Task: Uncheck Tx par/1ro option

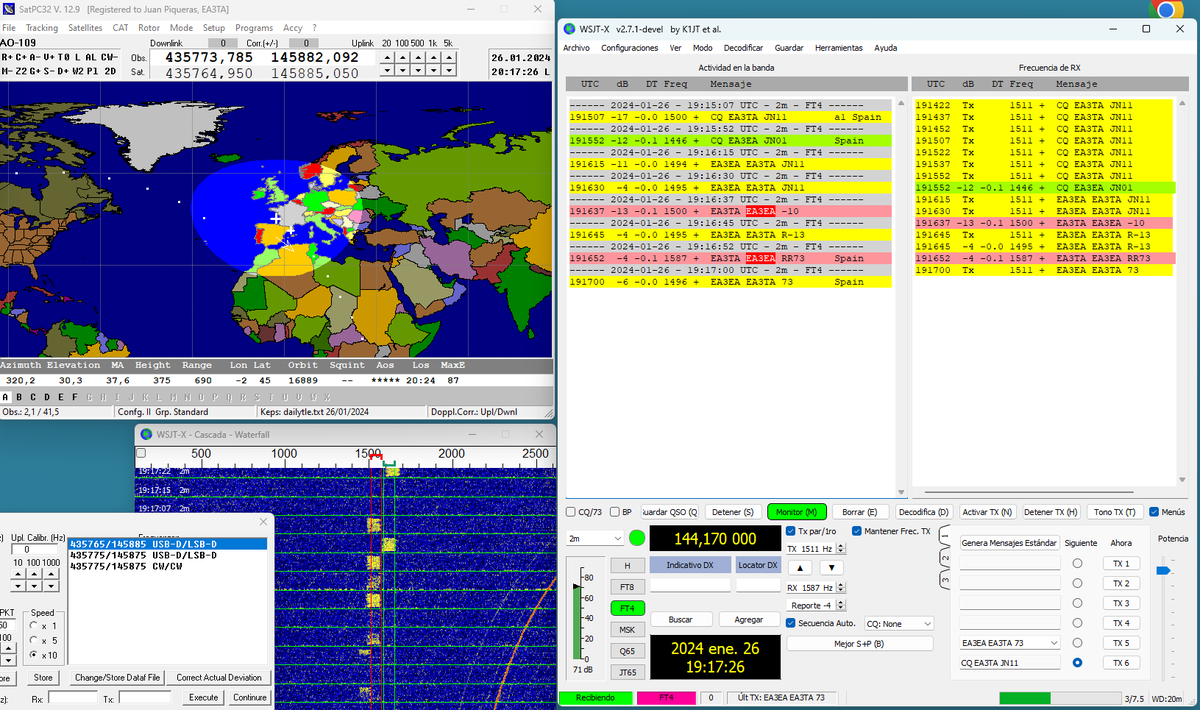Action: (790, 531)
